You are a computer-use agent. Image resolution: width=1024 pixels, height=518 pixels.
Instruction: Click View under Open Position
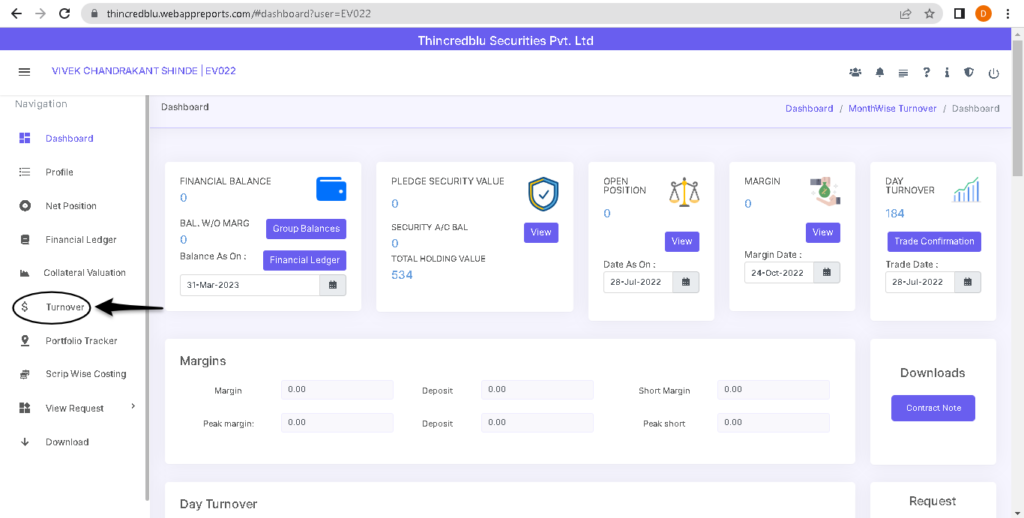[x=682, y=242]
